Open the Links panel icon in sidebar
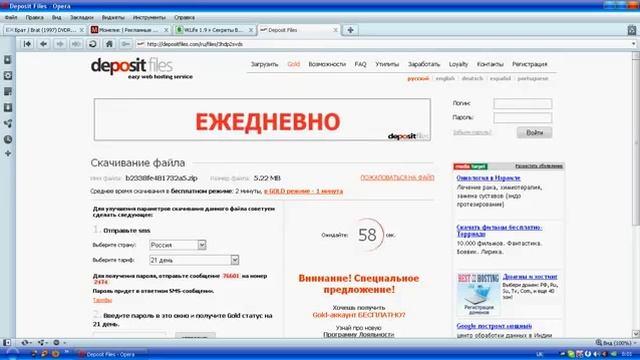This screenshot has width=640, height=360. [8, 123]
